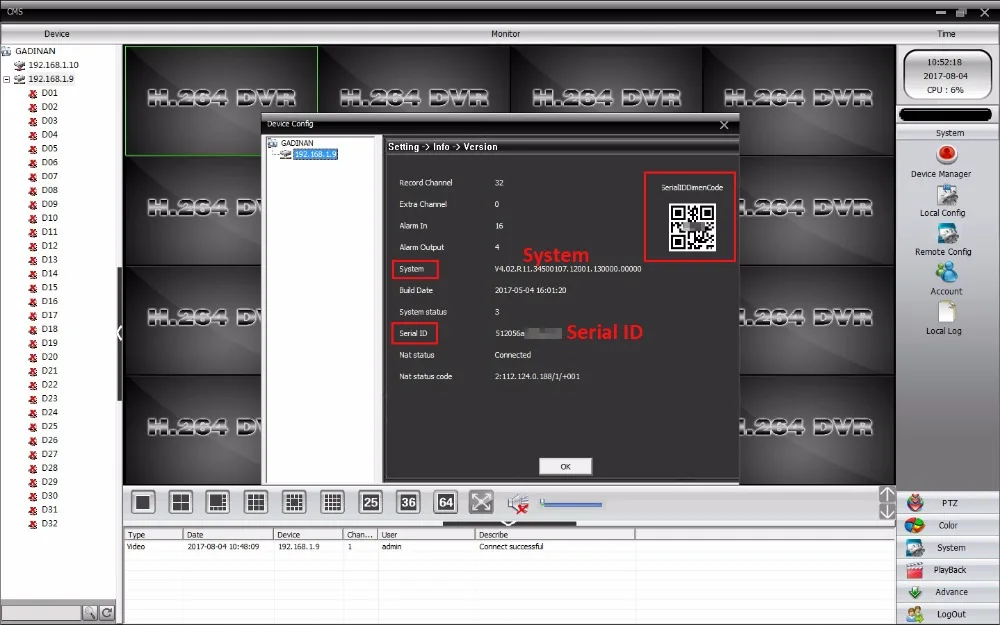
Task: Click the LogOut button
Action: pos(948,614)
